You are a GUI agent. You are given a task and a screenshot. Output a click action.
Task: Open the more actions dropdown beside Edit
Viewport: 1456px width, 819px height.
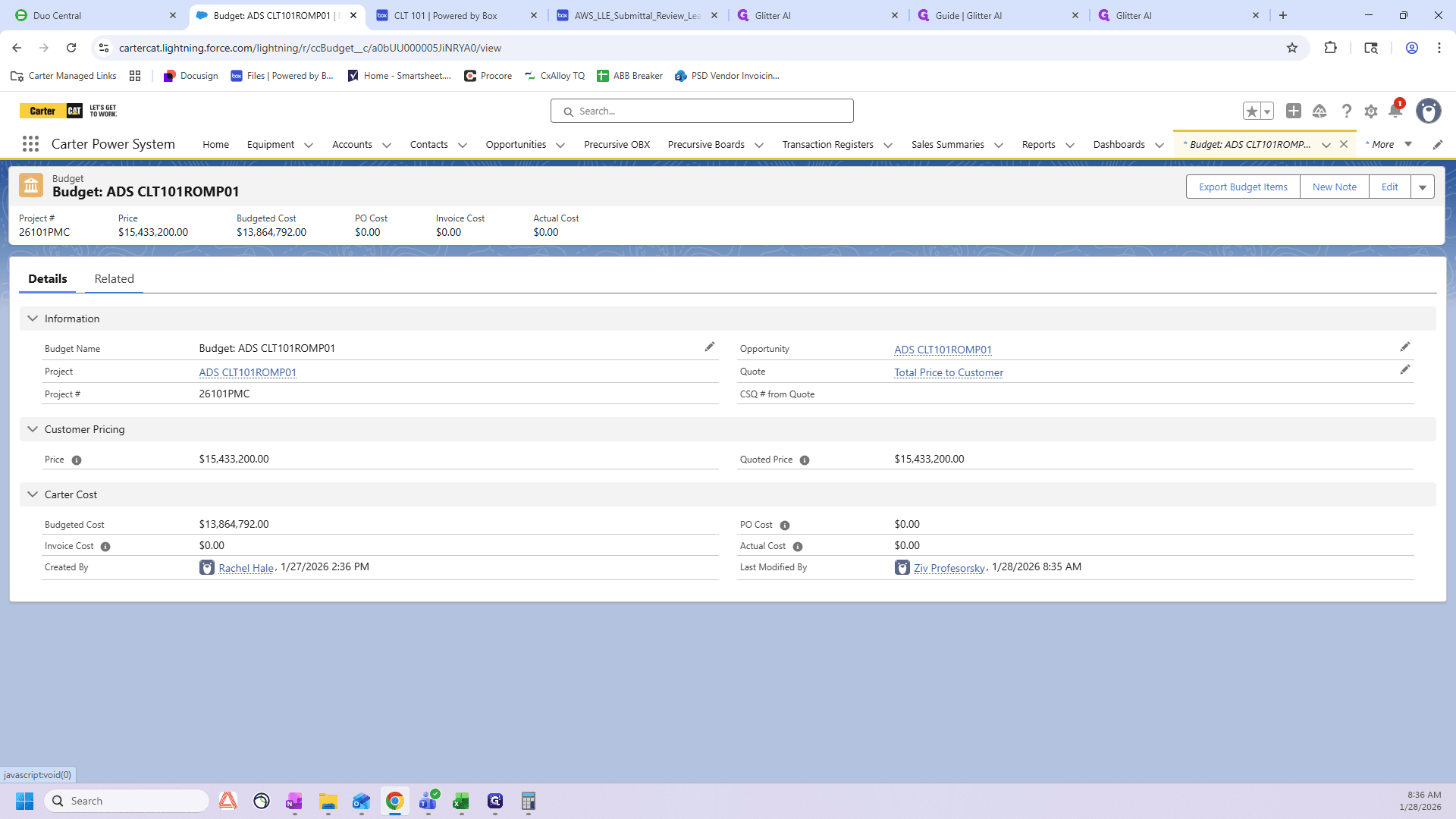(x=1423, y=187)
